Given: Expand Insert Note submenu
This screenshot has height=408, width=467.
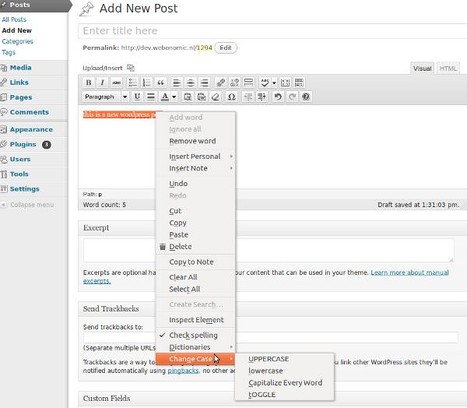Looking at the screenshot, I should [196, 168].
